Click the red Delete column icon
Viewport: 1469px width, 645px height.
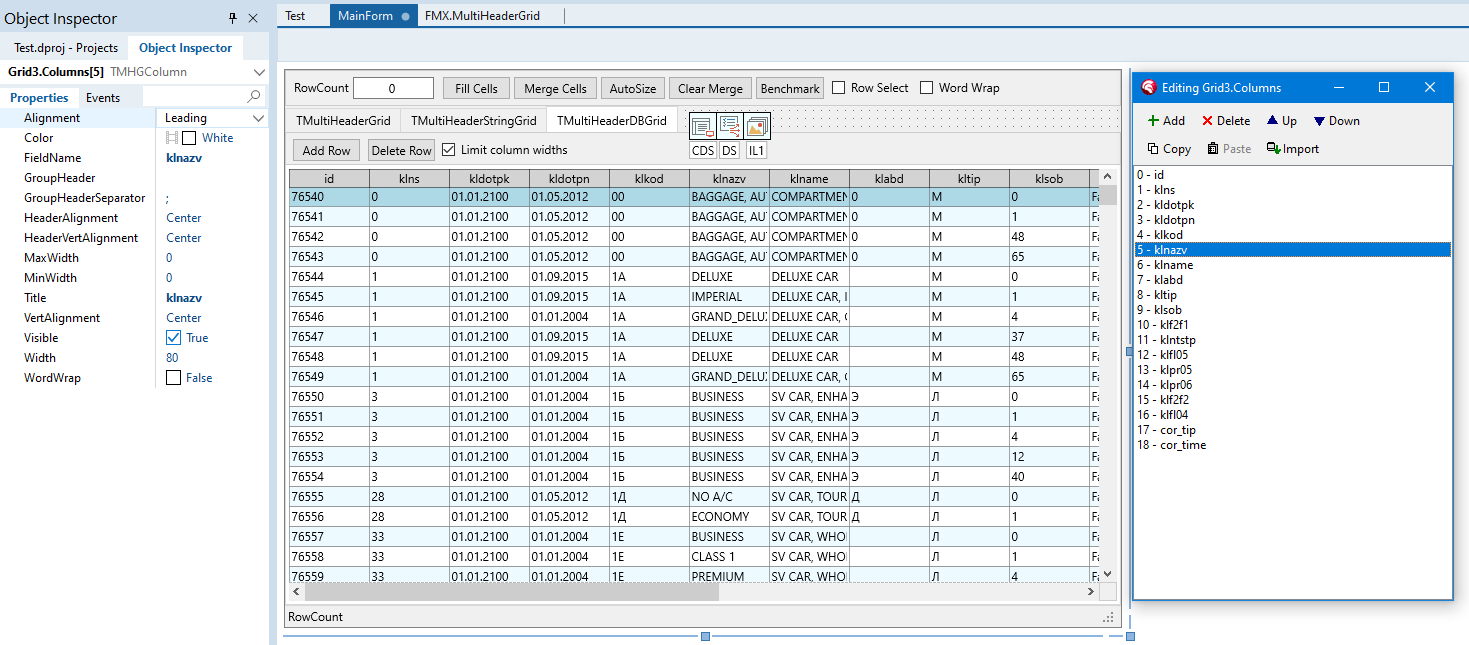point(1207,121)
